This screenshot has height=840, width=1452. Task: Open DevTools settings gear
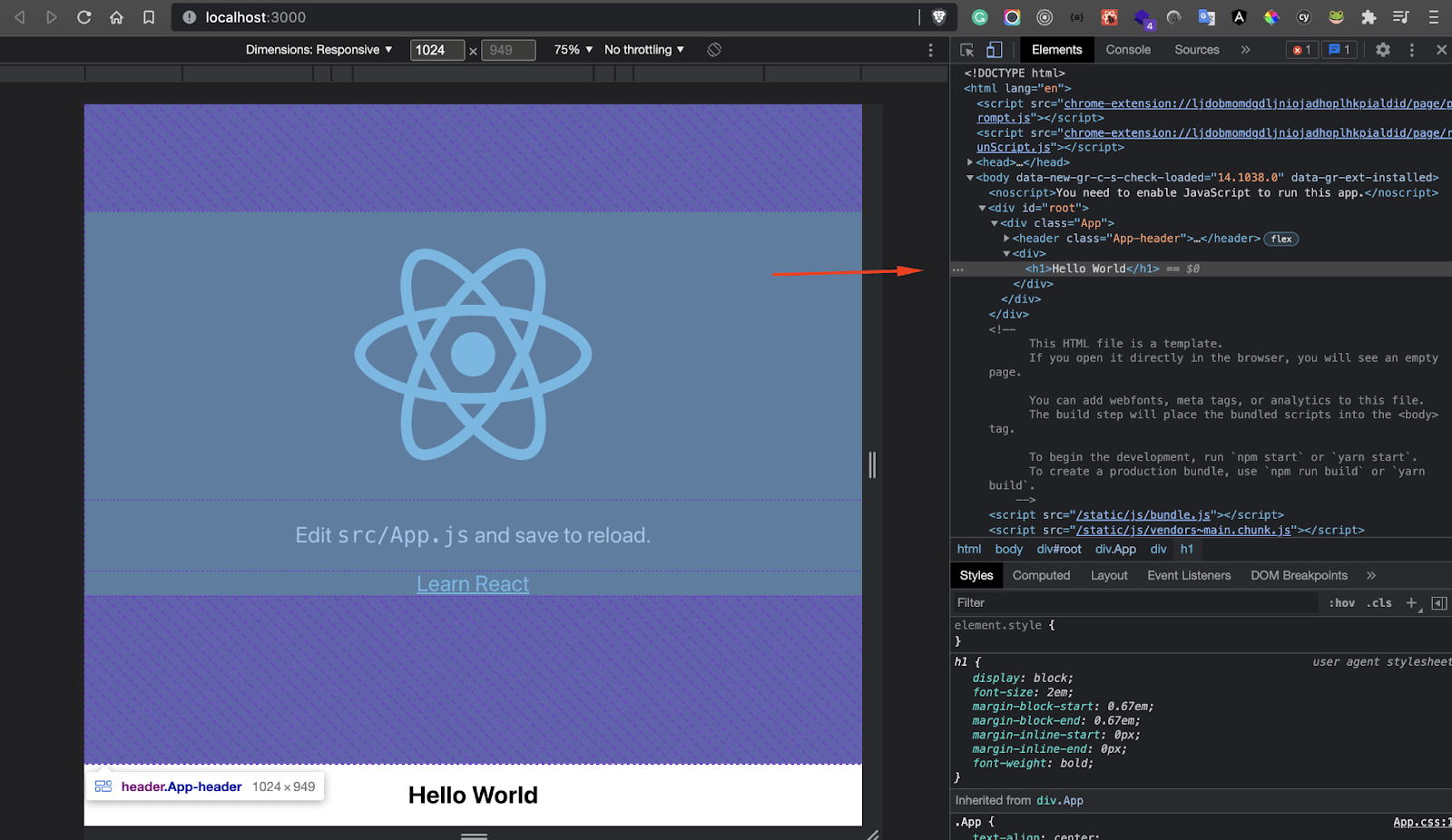click(1382, 50)
